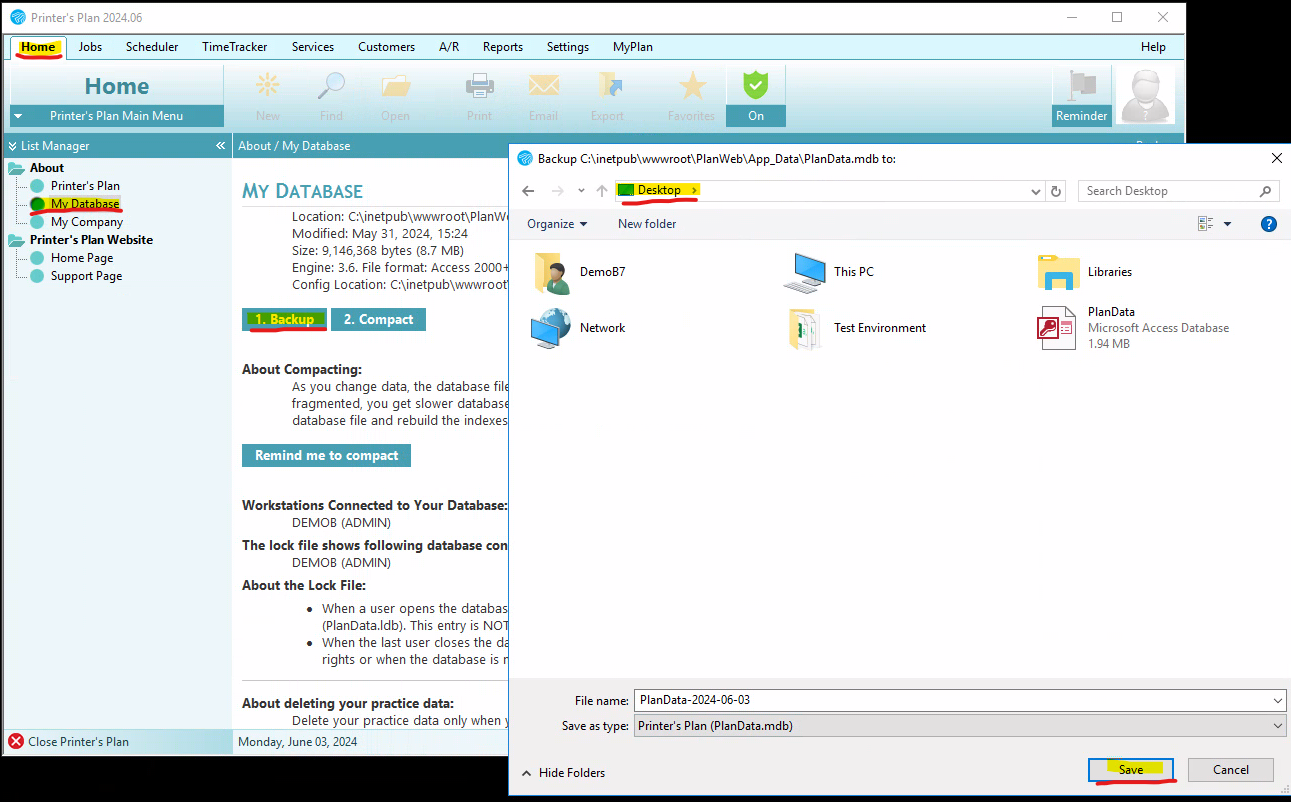Click the Up one level arrow

[602, 191]
